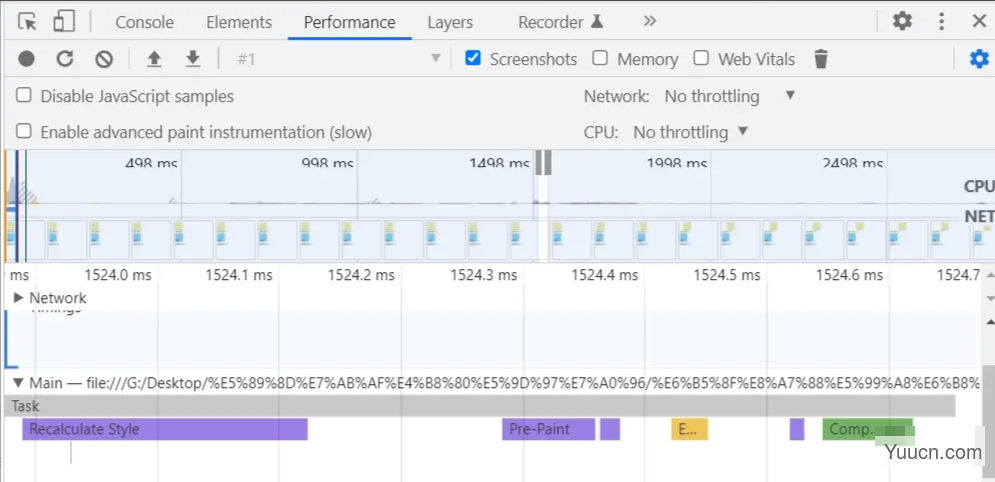Screen dimensions: 995x482
Task: Click the 498 ms overview time label
Action: (151, 163)
